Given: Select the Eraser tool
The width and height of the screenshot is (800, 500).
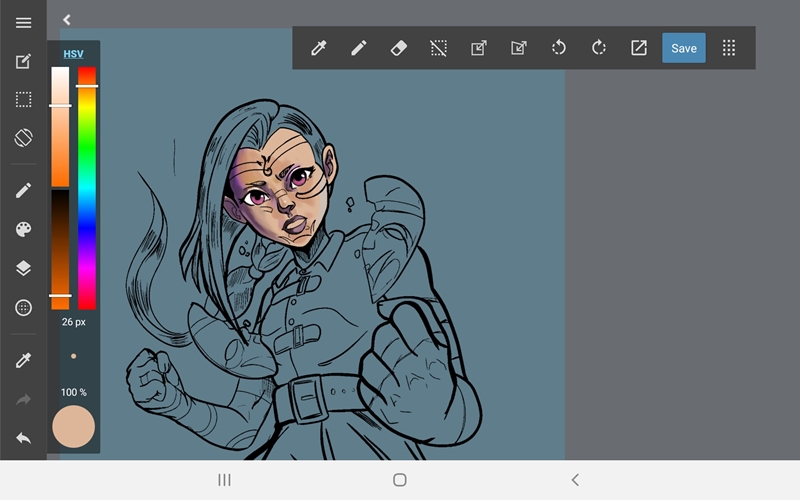Looking at the screenshot, I should 398,48.
